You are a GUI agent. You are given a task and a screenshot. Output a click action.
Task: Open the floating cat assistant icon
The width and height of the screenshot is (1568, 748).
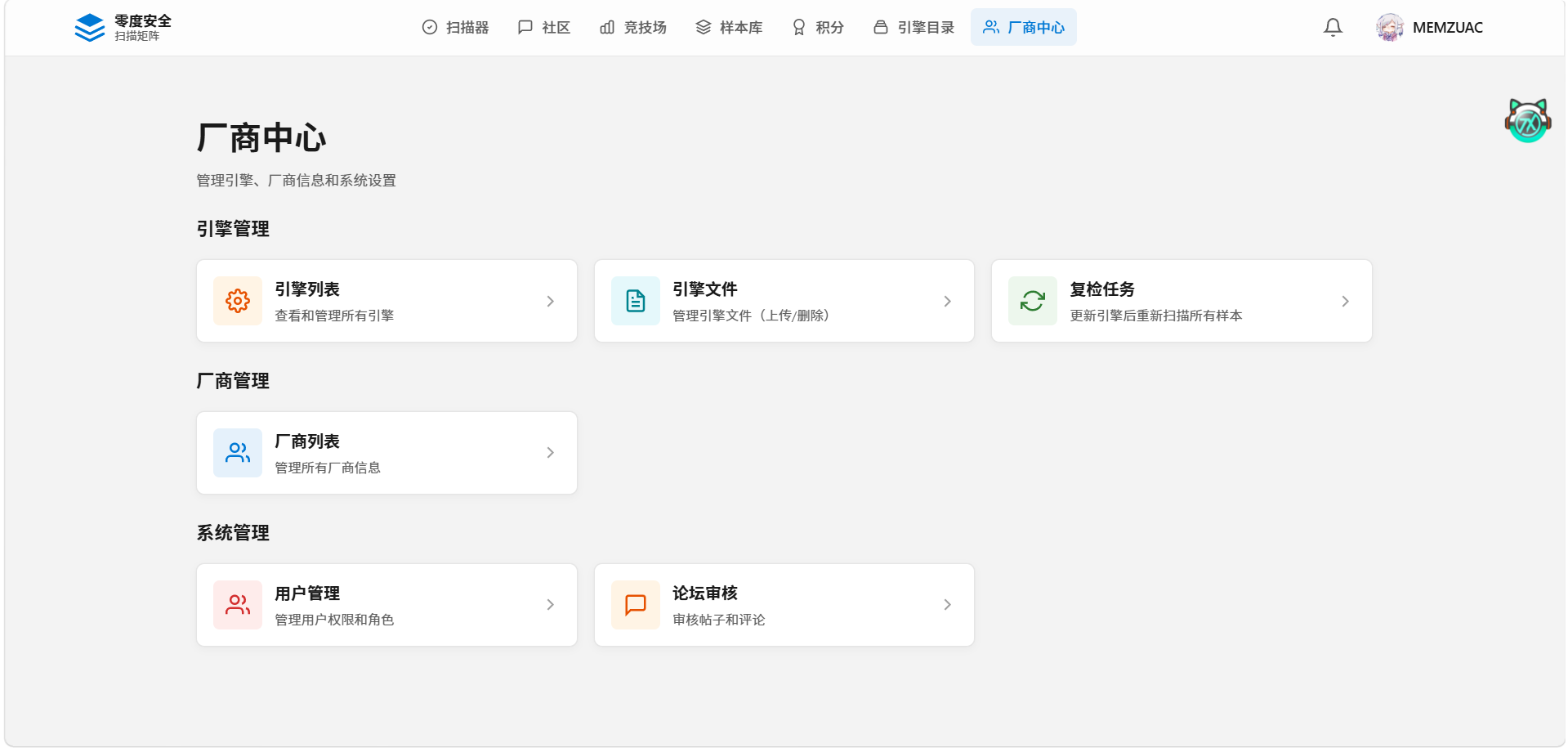click(x=1527, y=121)
